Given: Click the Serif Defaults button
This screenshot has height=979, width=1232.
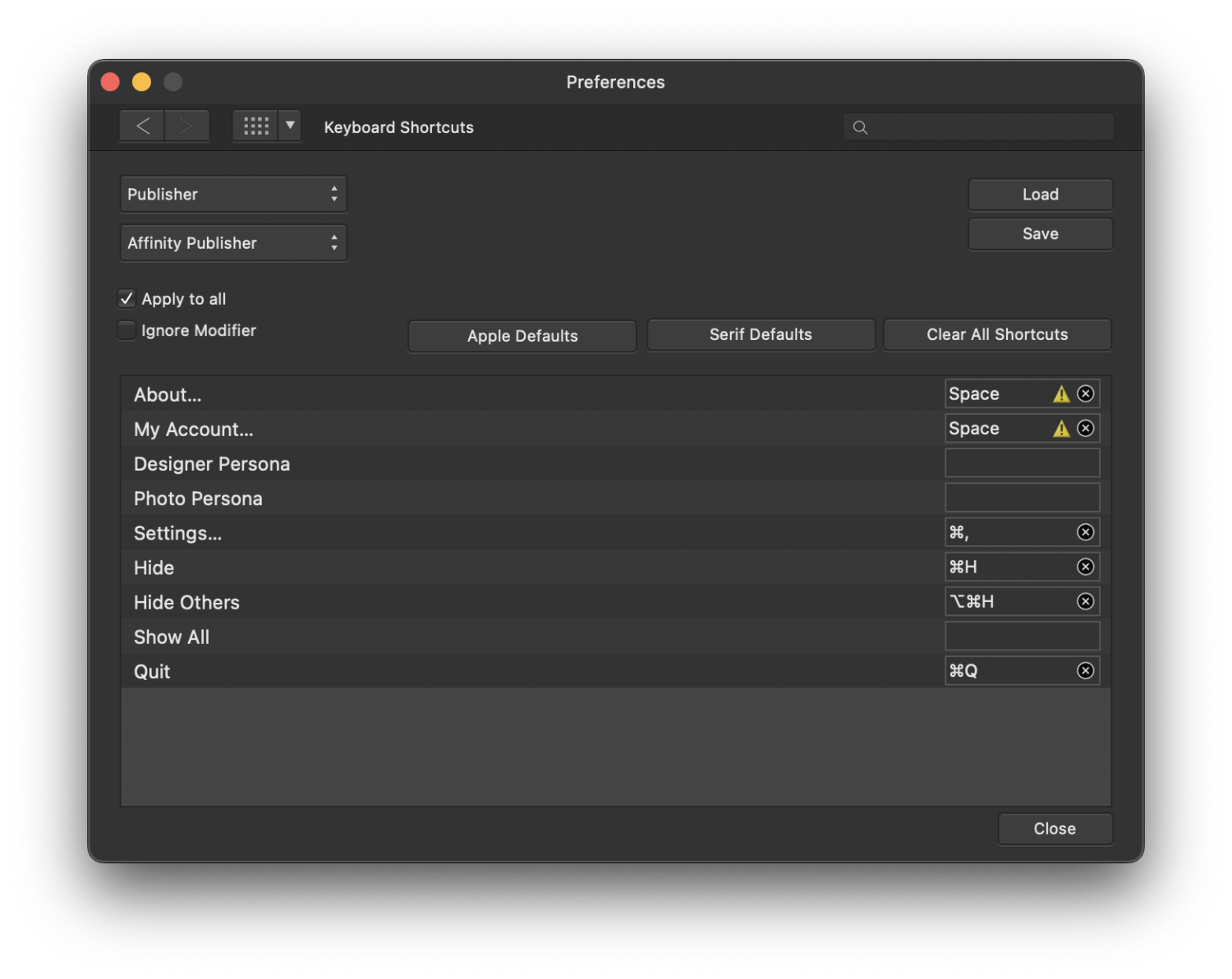Looking at the screenshot, I should coord(761,335).
